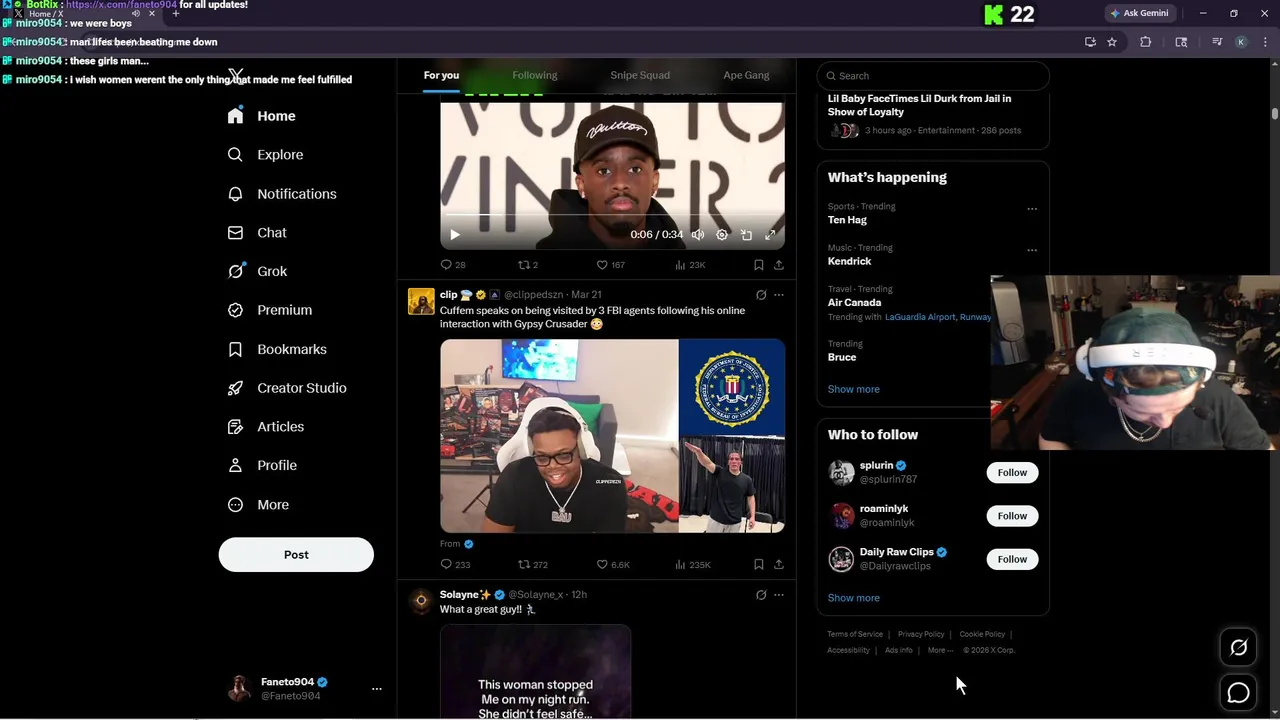This screenshot has width=1280, height=720.
Task: Open Explore search icon in sidebar
Action: [x=235, y=155]
